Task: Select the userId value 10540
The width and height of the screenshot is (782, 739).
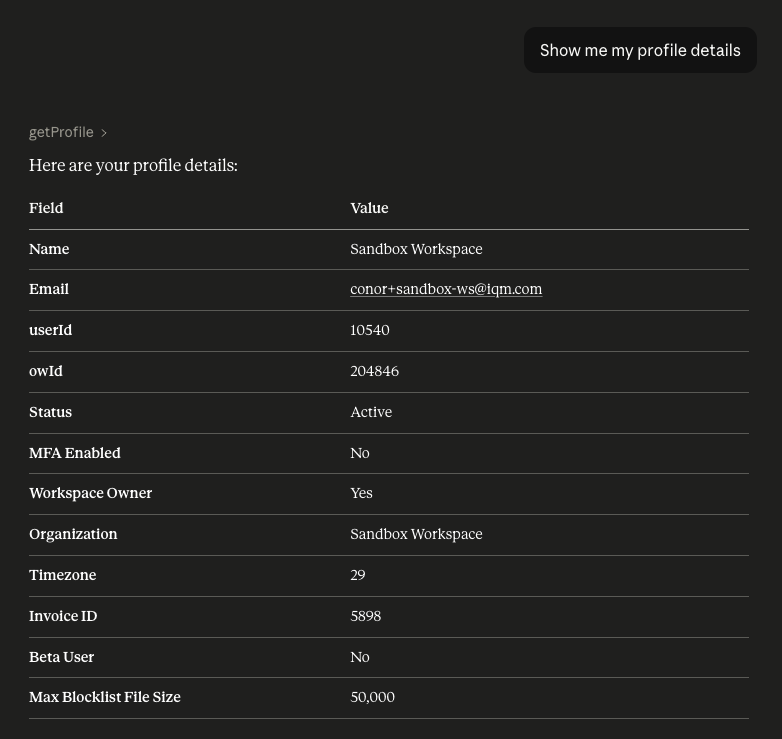Action: (370, 330)
